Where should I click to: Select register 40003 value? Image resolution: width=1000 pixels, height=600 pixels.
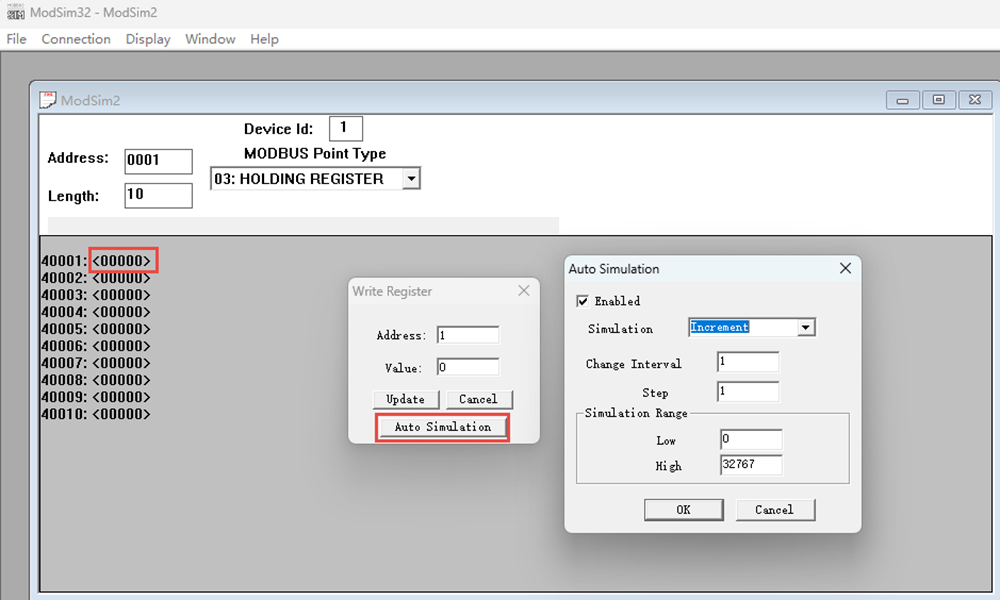121,295
